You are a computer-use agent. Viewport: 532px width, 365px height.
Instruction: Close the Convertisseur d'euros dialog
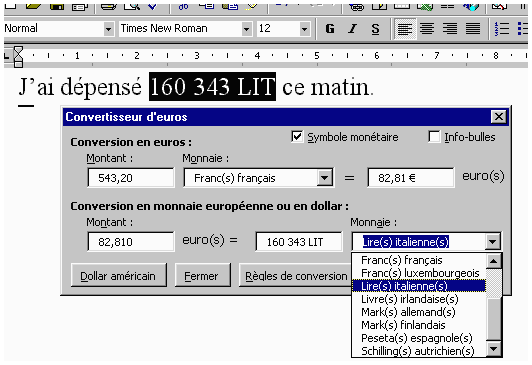(x=499, y=117)
